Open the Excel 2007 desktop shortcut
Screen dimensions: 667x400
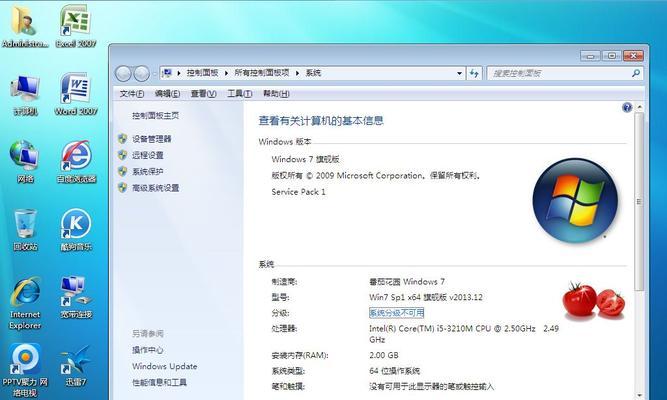[73, 23]
